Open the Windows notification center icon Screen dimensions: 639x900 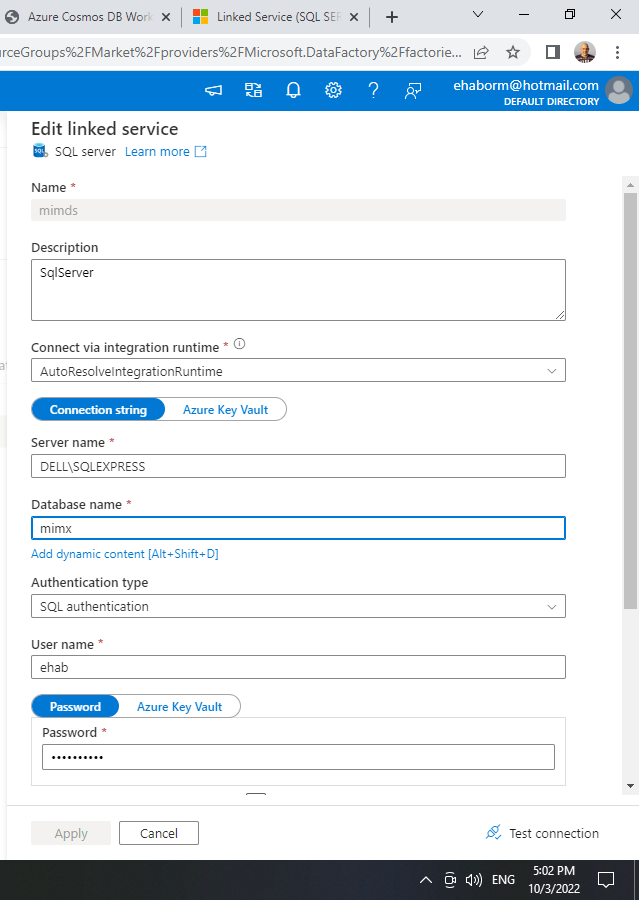pos(606,879)
